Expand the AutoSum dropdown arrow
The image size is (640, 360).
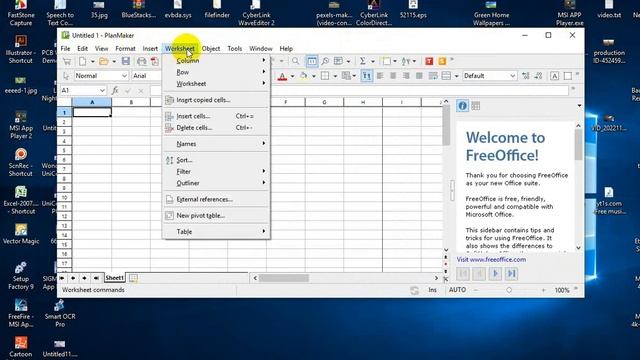click(x=373, y=62)
